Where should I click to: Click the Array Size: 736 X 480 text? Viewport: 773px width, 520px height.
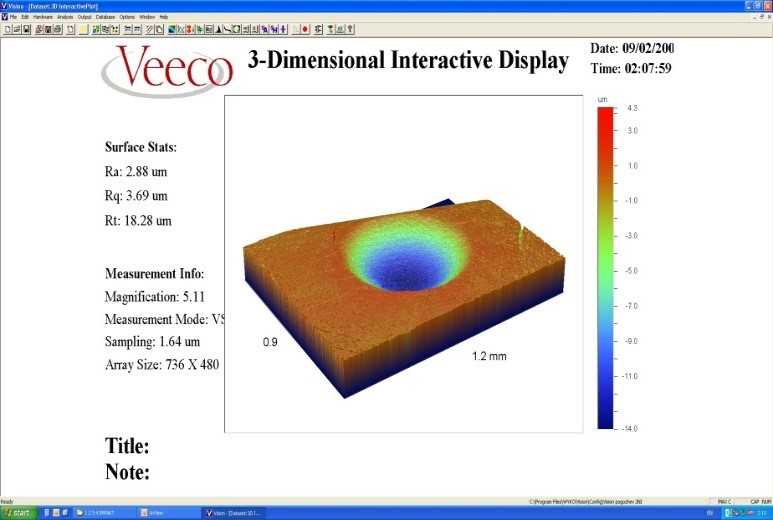coord(162,365)
